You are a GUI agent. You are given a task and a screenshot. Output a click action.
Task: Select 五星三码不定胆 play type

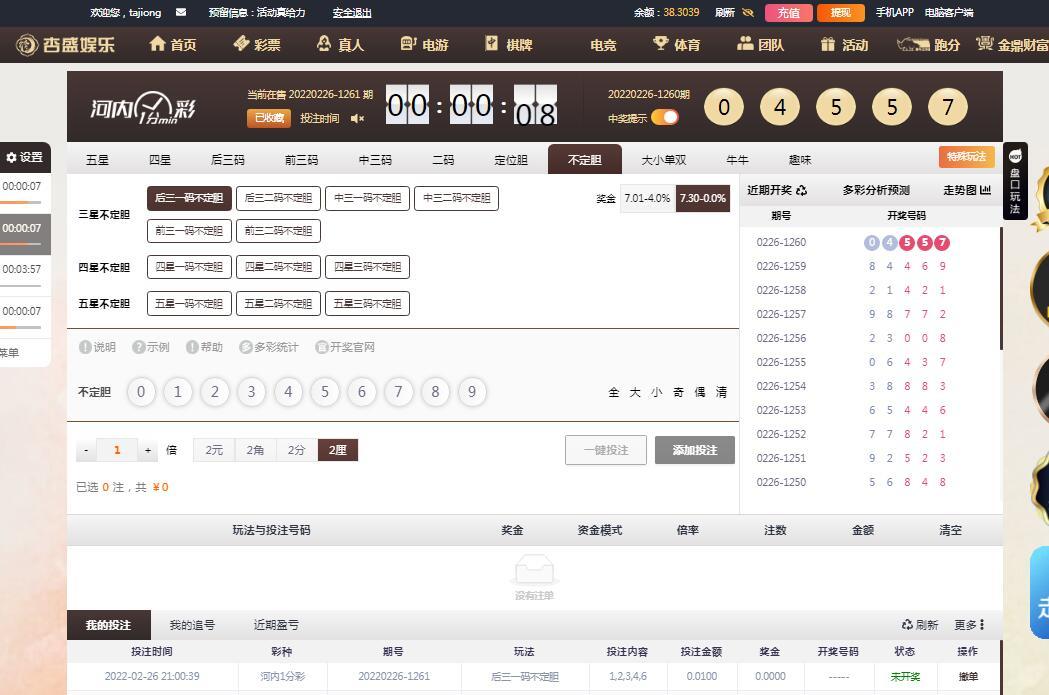point(367,303)
